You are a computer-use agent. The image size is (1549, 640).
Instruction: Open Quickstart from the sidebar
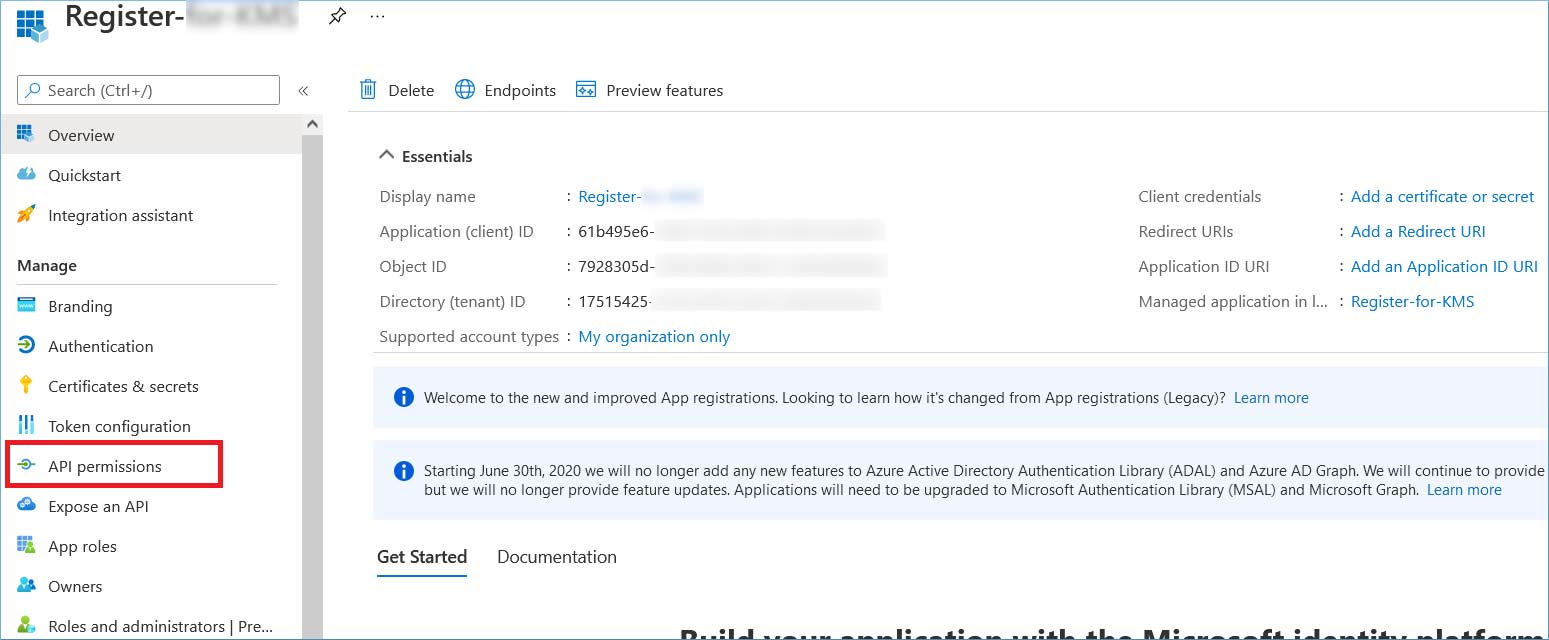tap(84, 175)
